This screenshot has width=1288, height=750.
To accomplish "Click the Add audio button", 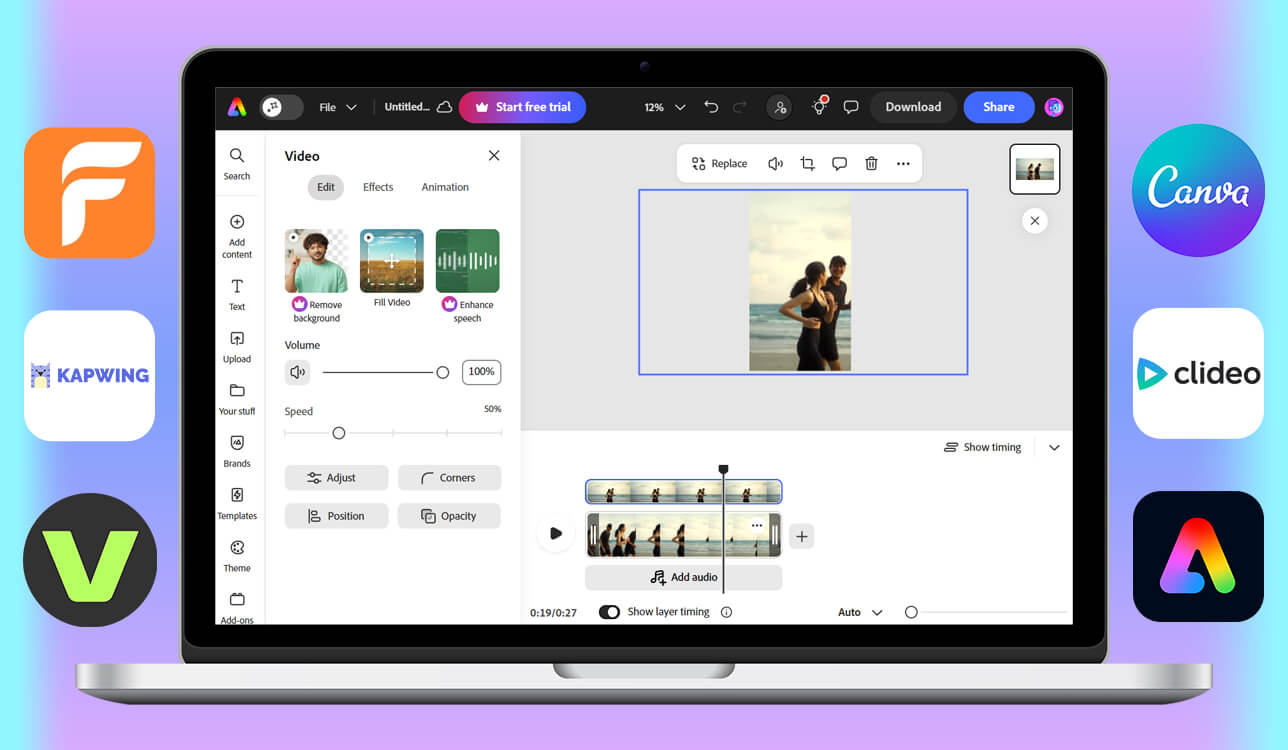I will (x=683, y=577).
